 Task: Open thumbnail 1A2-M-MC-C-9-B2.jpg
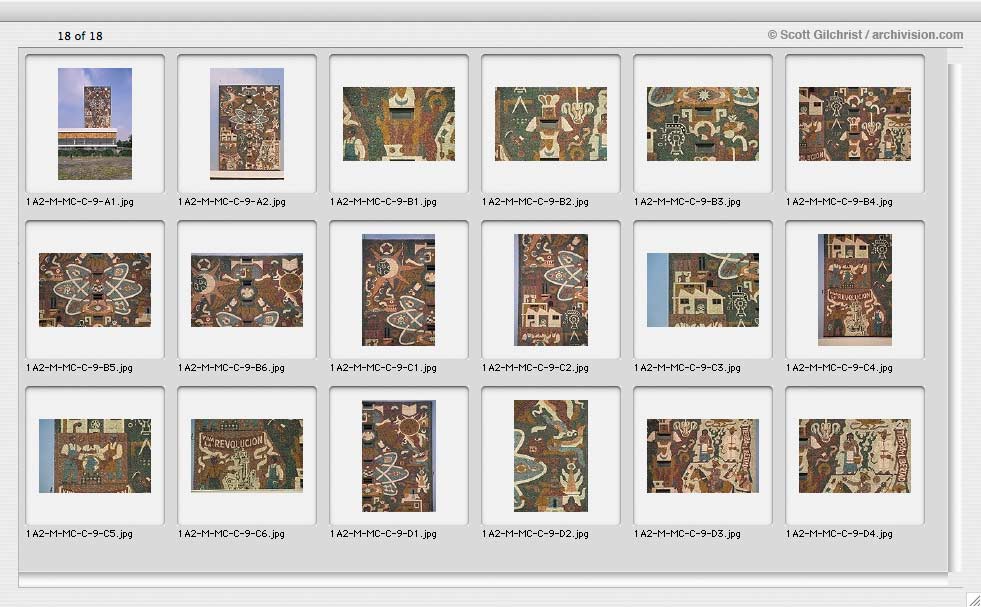tap(551, 124)
